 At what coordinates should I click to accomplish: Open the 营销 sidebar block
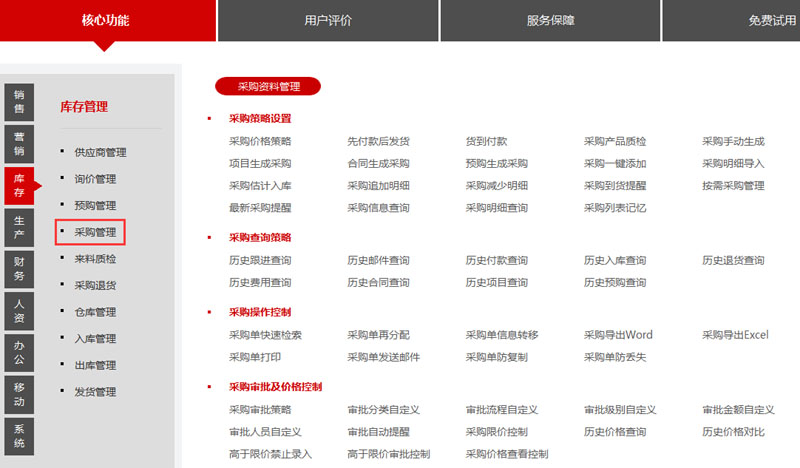tap(19, 144)
